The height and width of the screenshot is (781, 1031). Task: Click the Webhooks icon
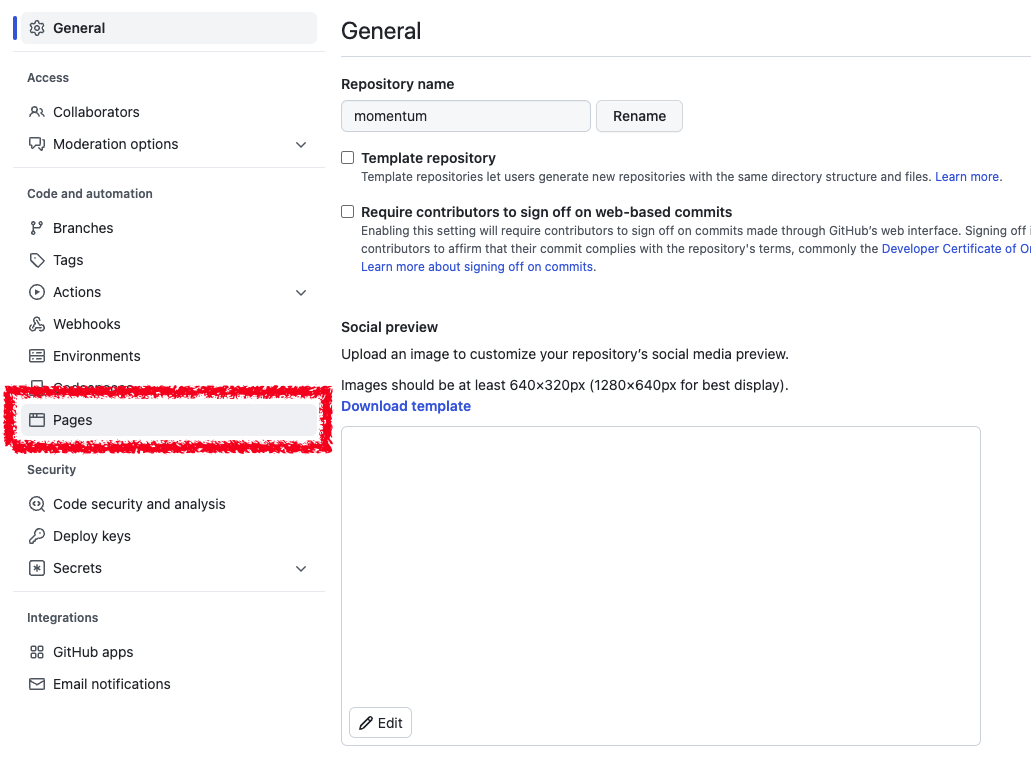point(37,324)
